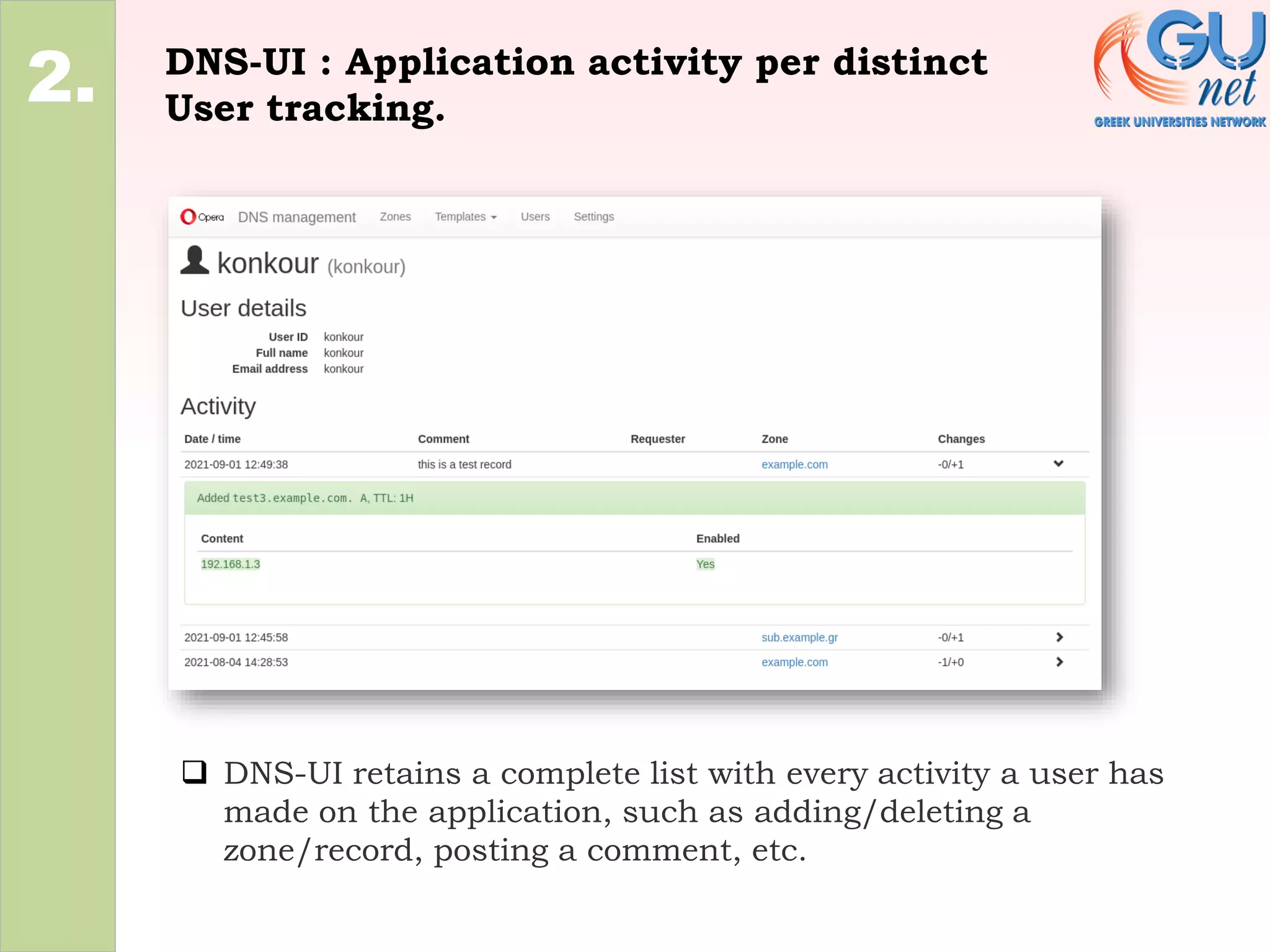The height and width of the screenshot is (952, 1270).
Task: Click the -1/+0 changes value
Action: (x=951, y=662)
